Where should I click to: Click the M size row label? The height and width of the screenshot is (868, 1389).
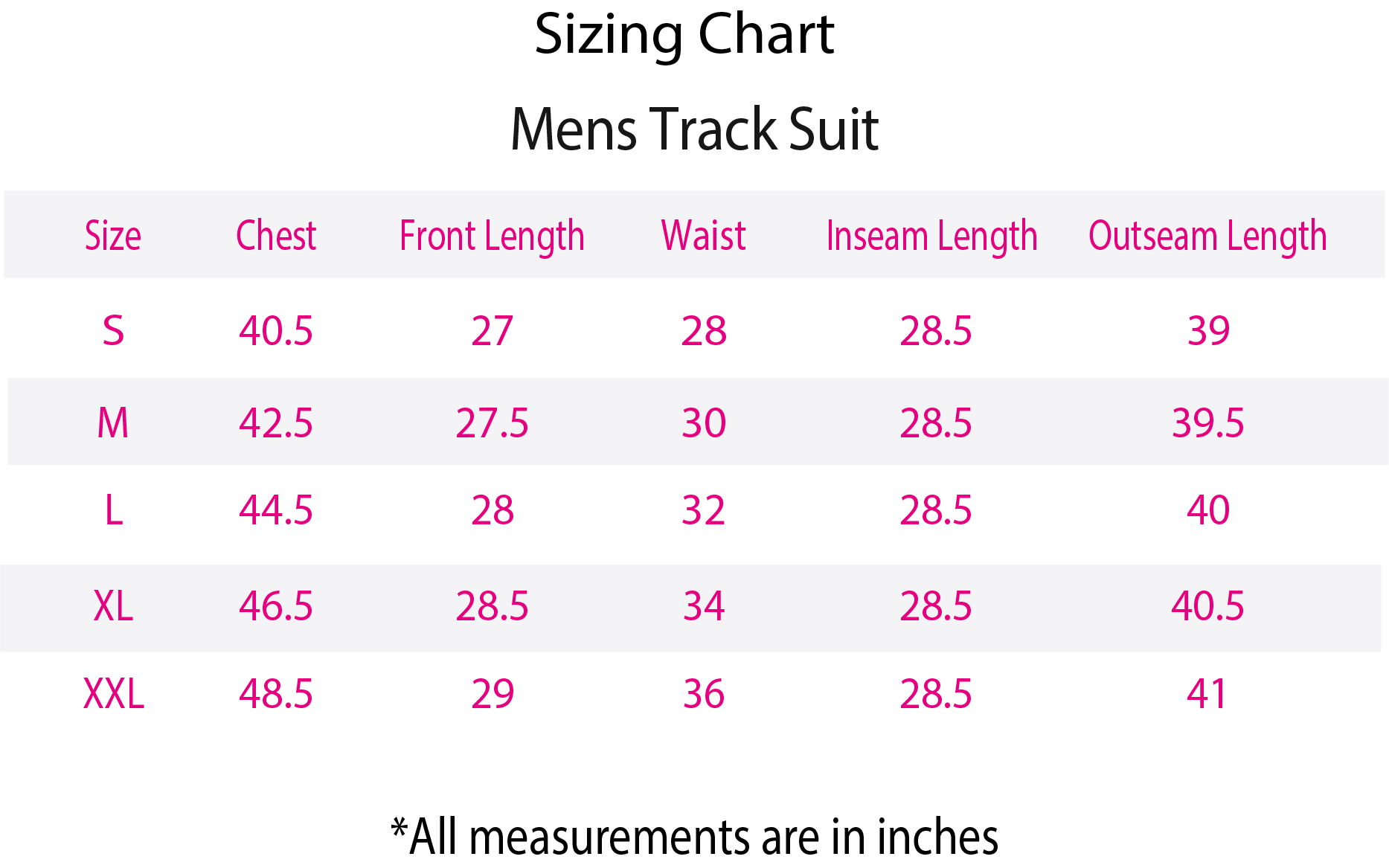[x=113, y=423]
